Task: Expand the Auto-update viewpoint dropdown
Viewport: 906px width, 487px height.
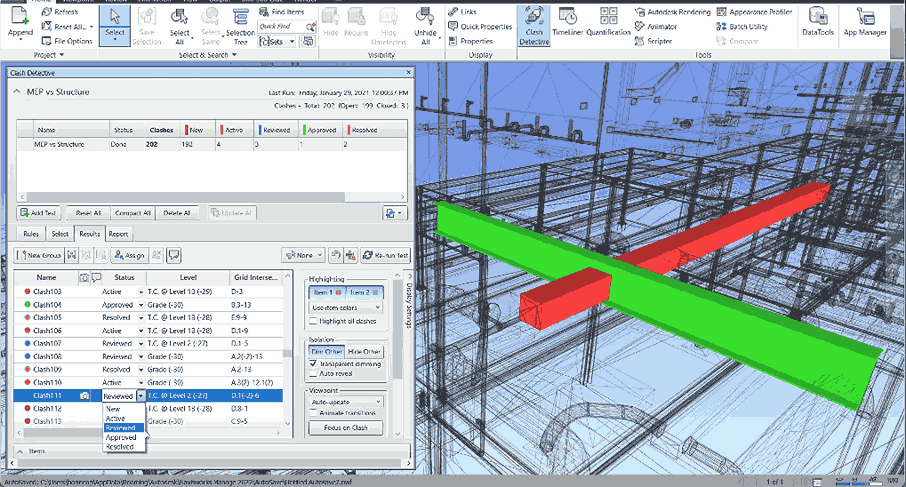Action: [x=345, y=400]
